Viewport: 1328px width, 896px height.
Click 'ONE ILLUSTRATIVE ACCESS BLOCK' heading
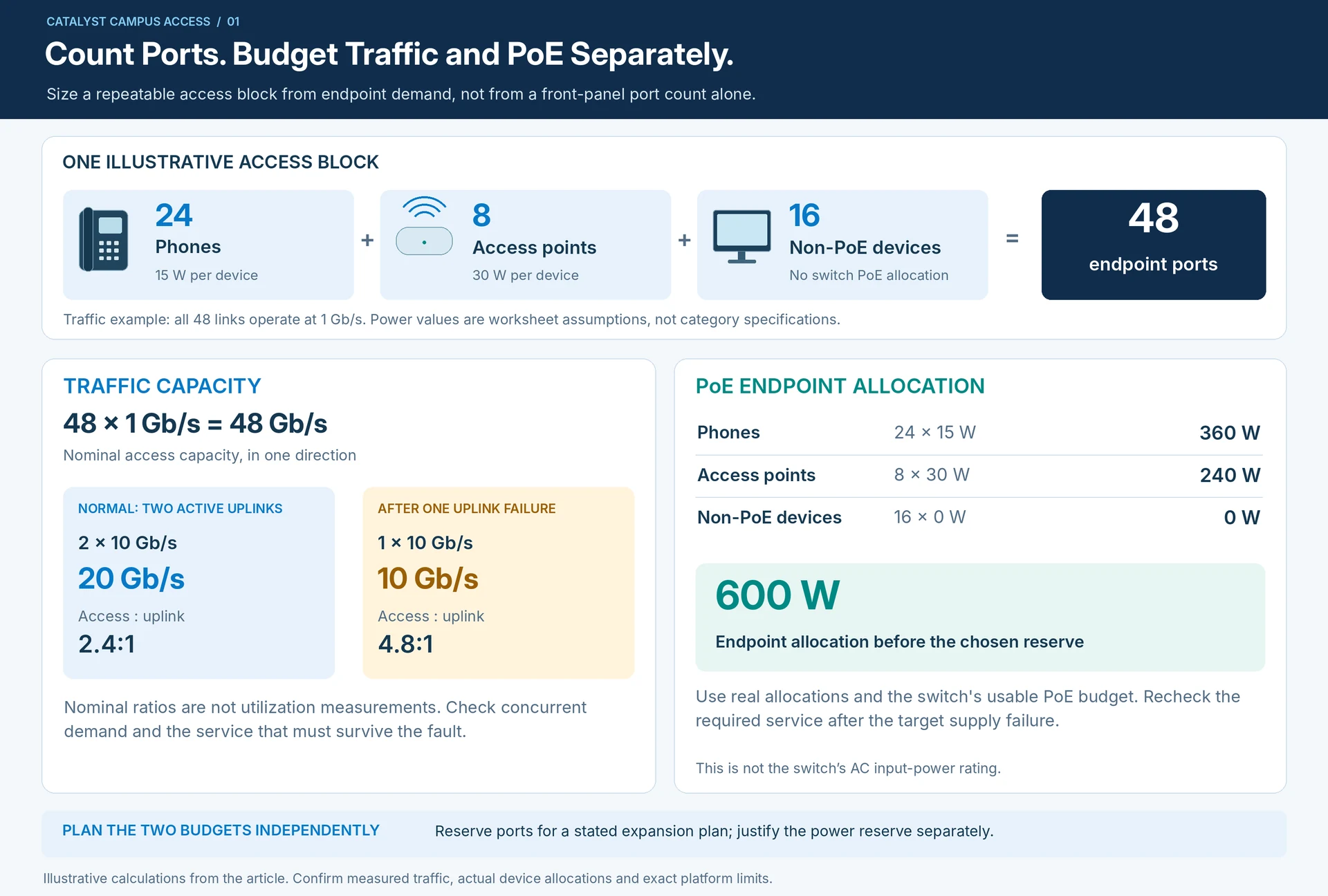(221, 162)
